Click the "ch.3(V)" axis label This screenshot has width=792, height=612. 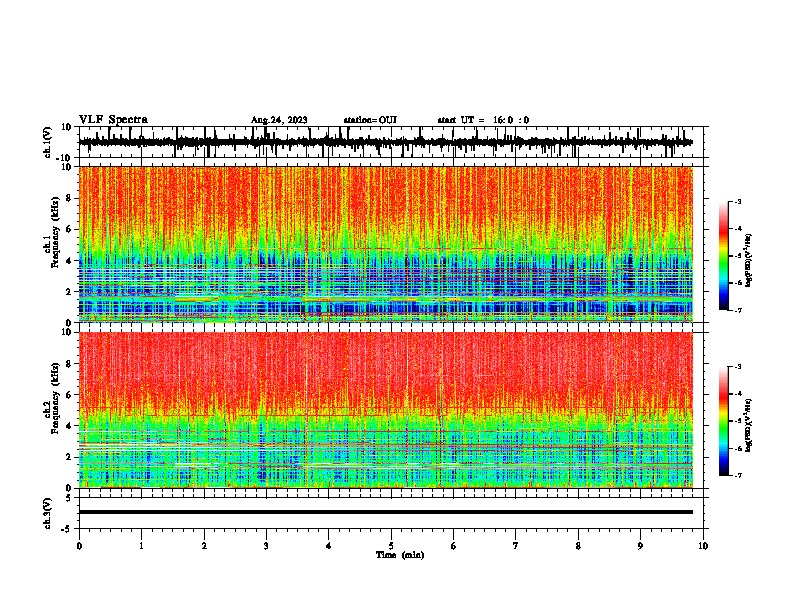(x=48, y=513)
